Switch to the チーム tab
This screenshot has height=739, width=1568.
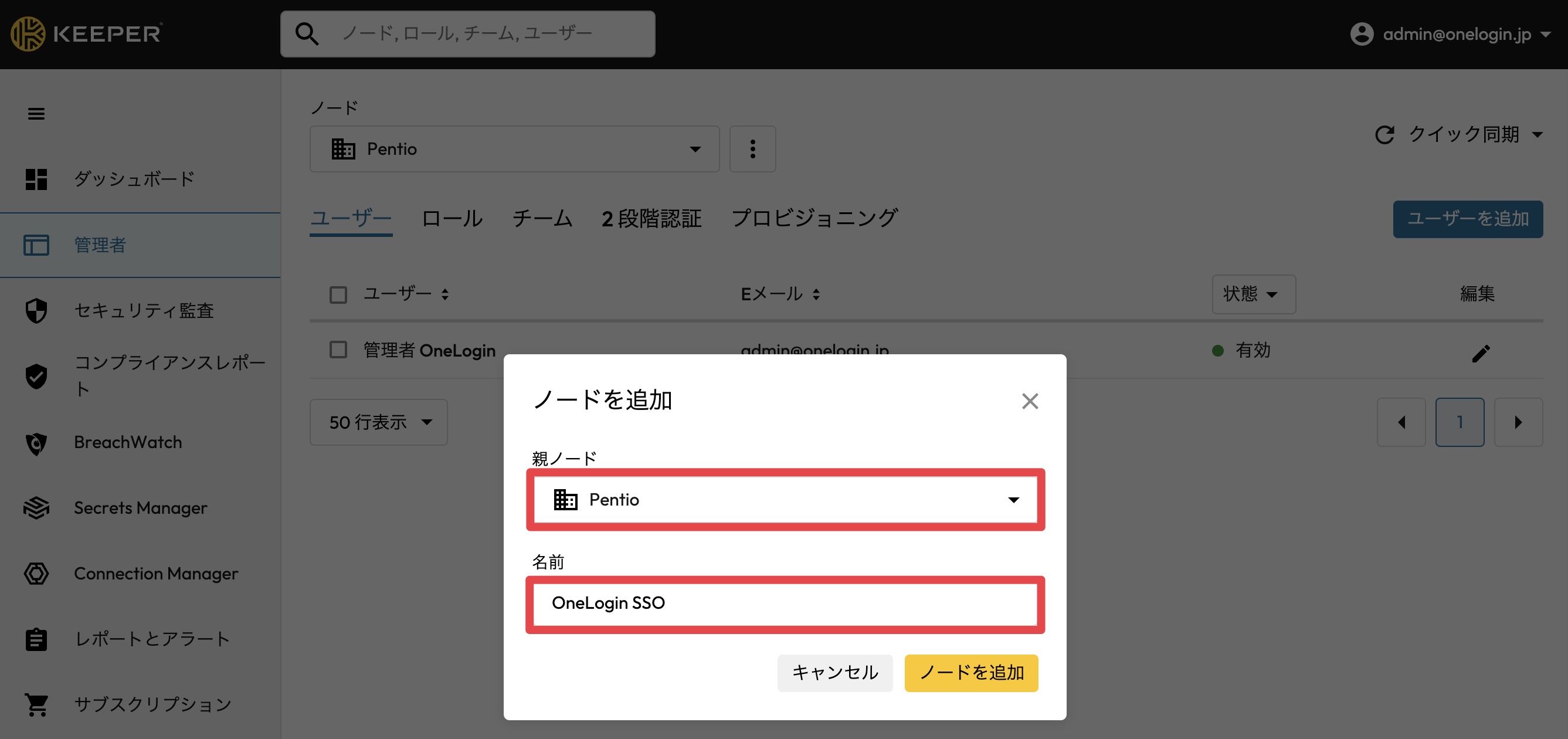[542, 219]
